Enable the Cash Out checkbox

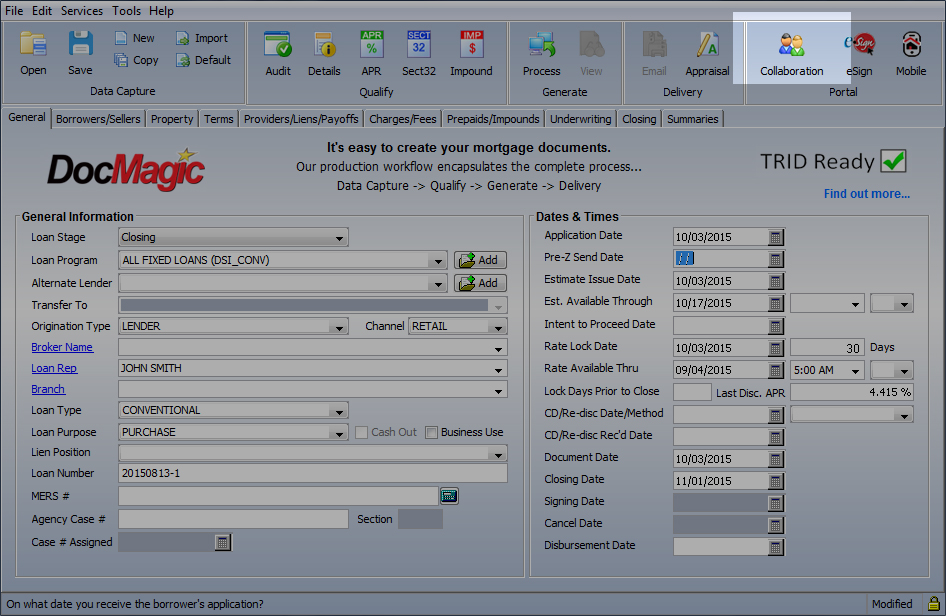(363, 432)
